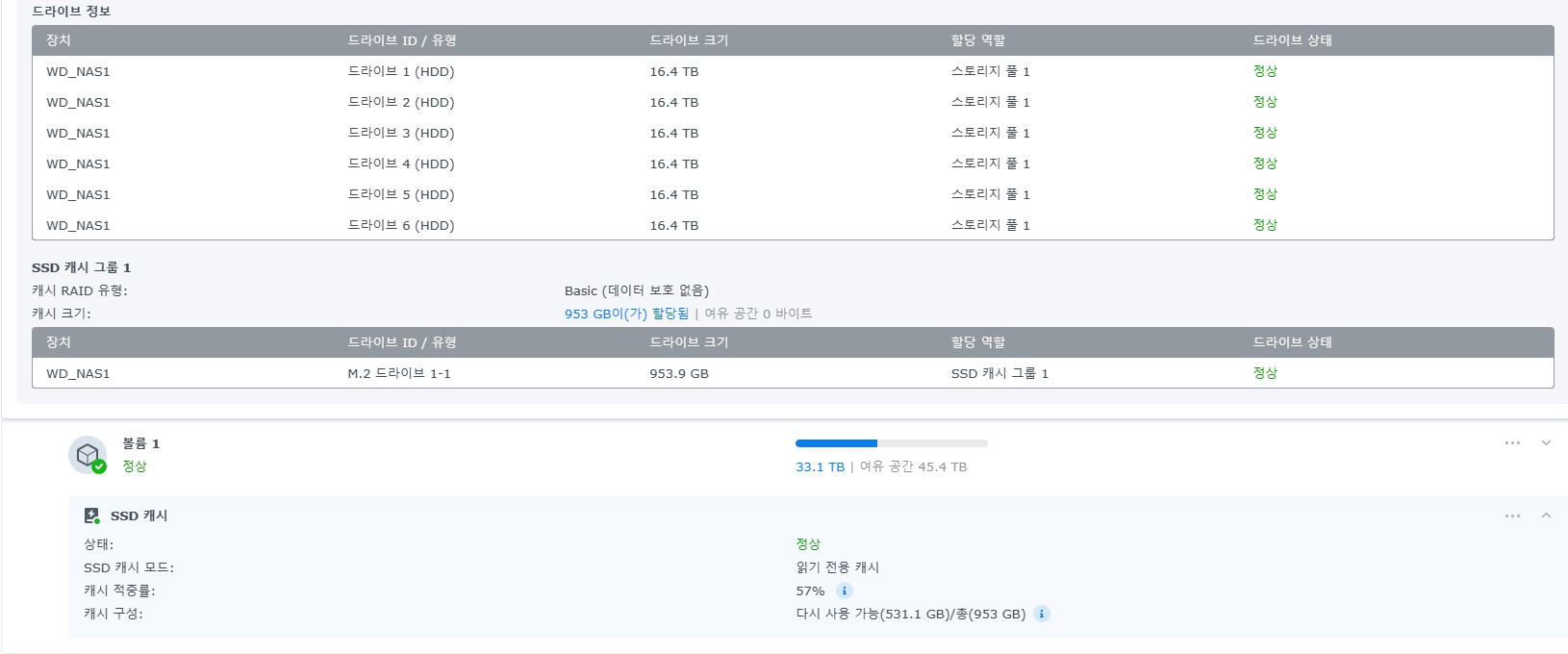Click the SSD cache drive icon
Screen dimensions: 1568x654
[x=91, y=516]
